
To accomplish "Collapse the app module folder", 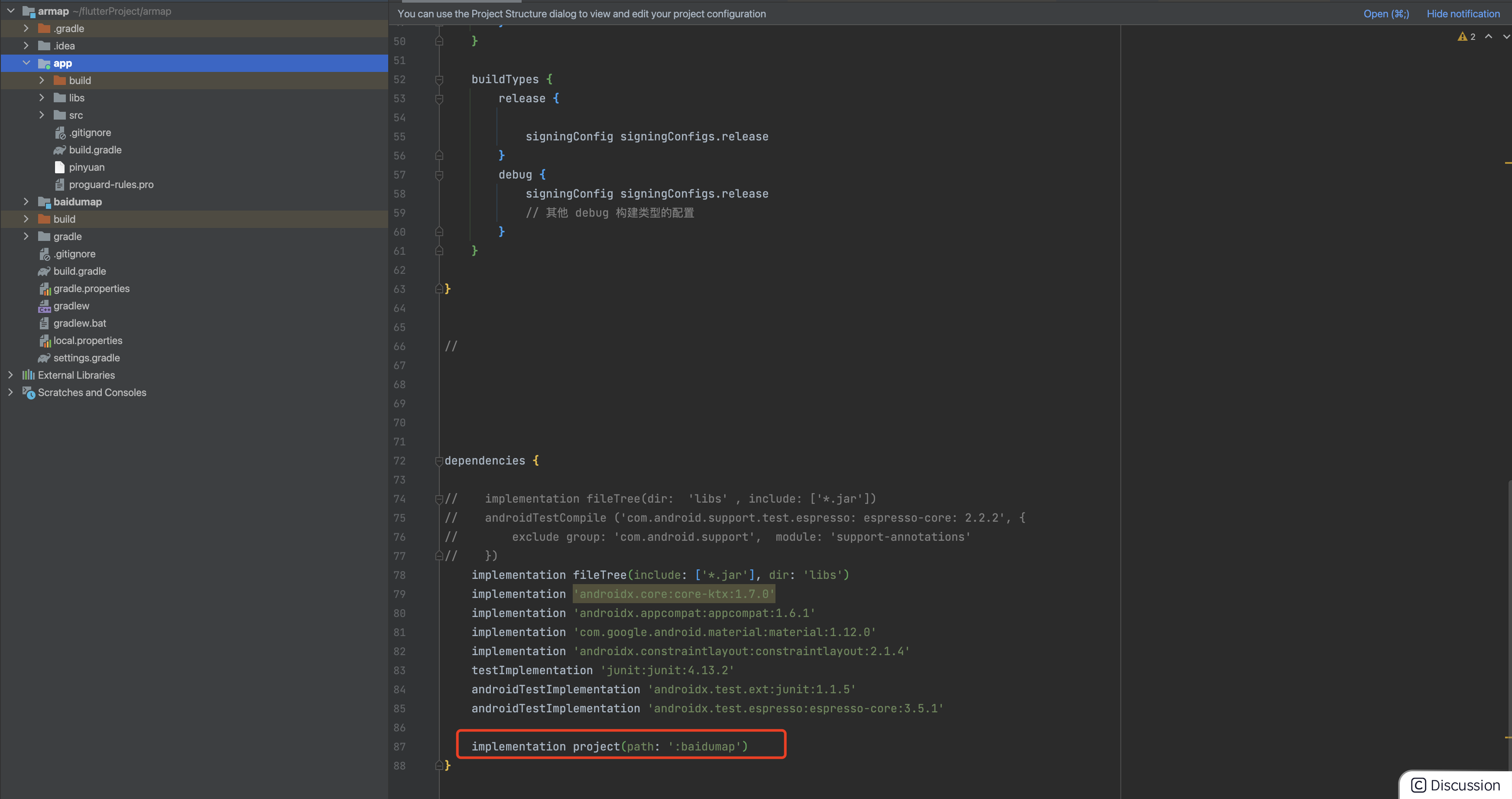I will pos(26,63).
